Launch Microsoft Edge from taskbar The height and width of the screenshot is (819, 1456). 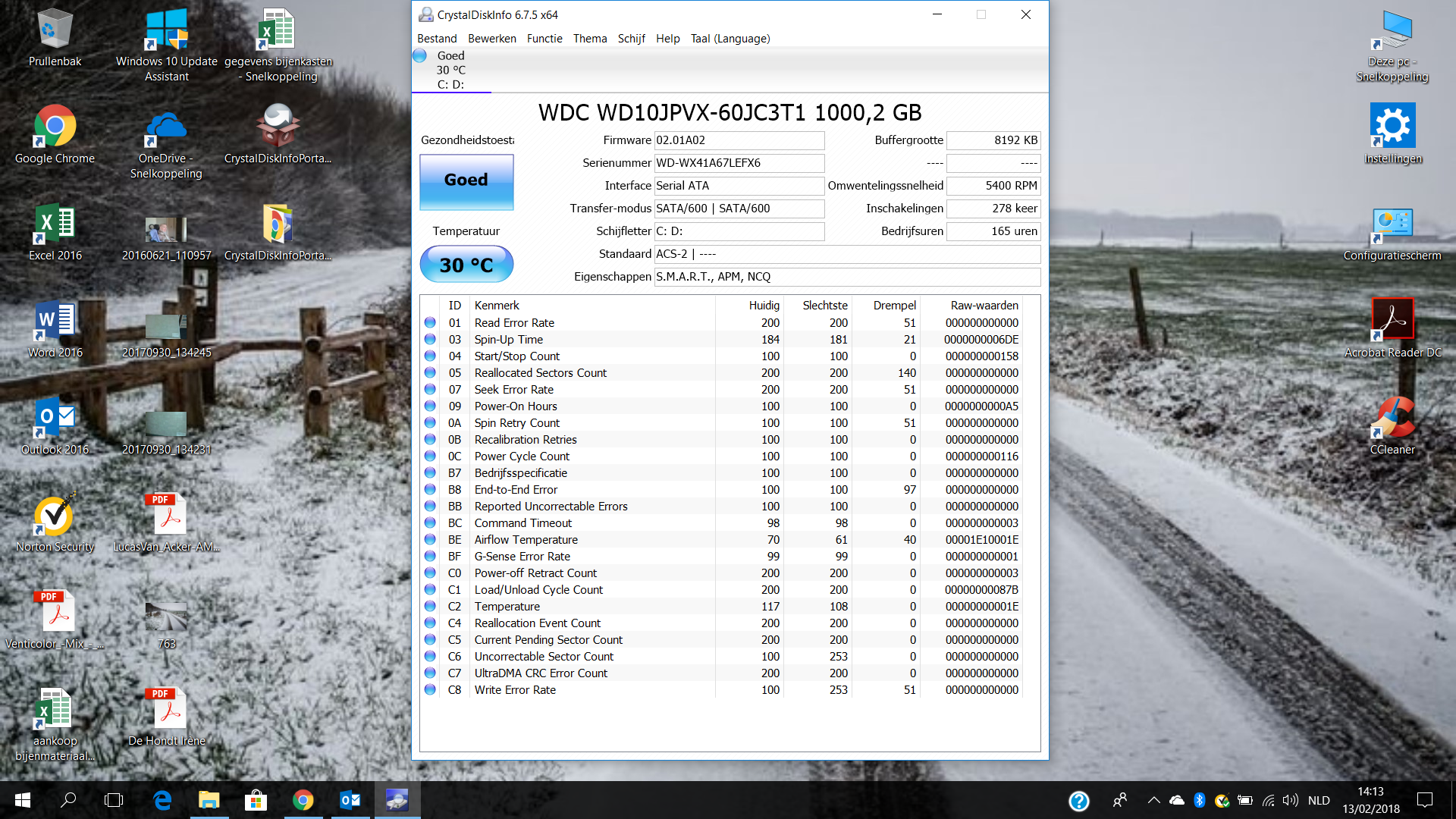point(162,800)
